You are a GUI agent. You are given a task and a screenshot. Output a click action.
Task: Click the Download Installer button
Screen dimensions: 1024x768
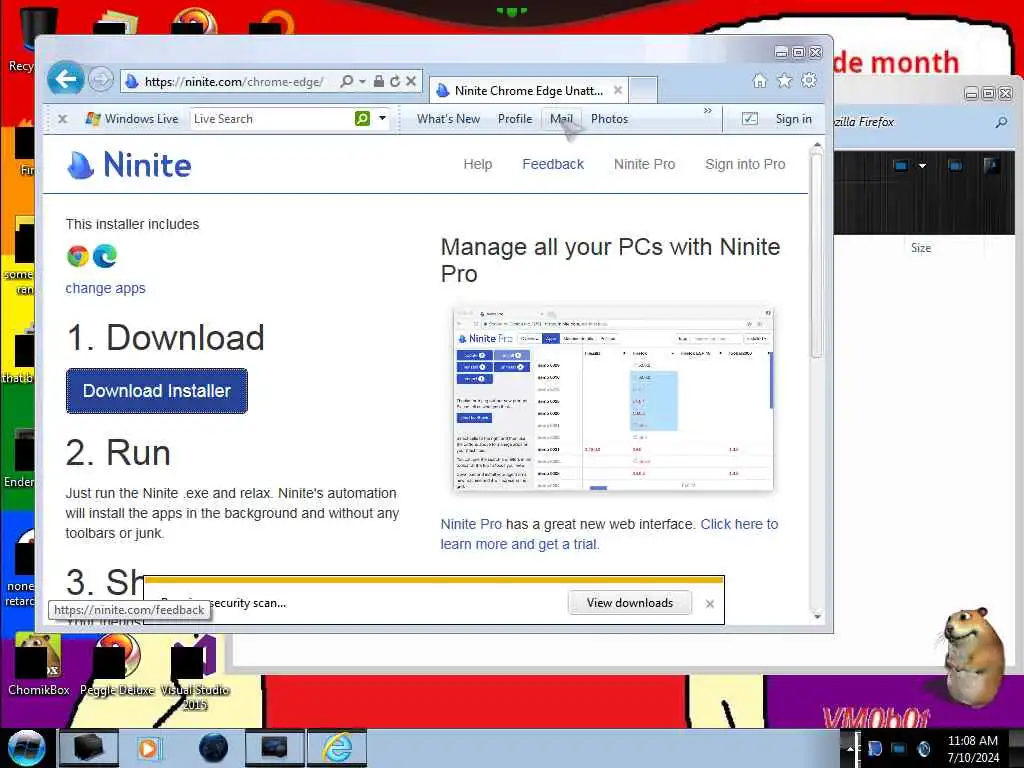pos(157,391)
